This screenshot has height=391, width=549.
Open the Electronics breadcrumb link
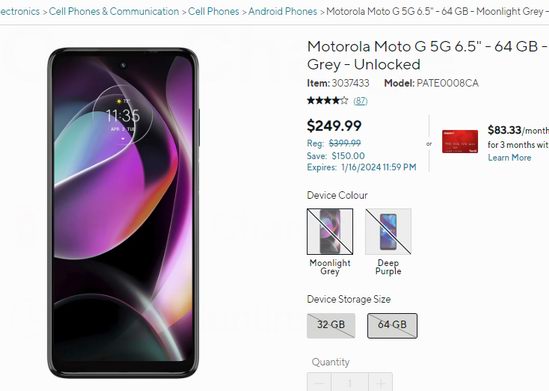tap(20, 11)
